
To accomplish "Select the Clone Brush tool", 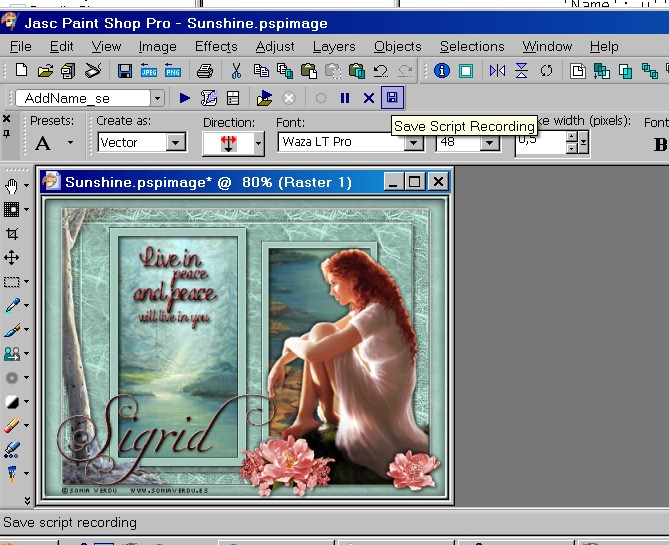I will click(12, 354).
